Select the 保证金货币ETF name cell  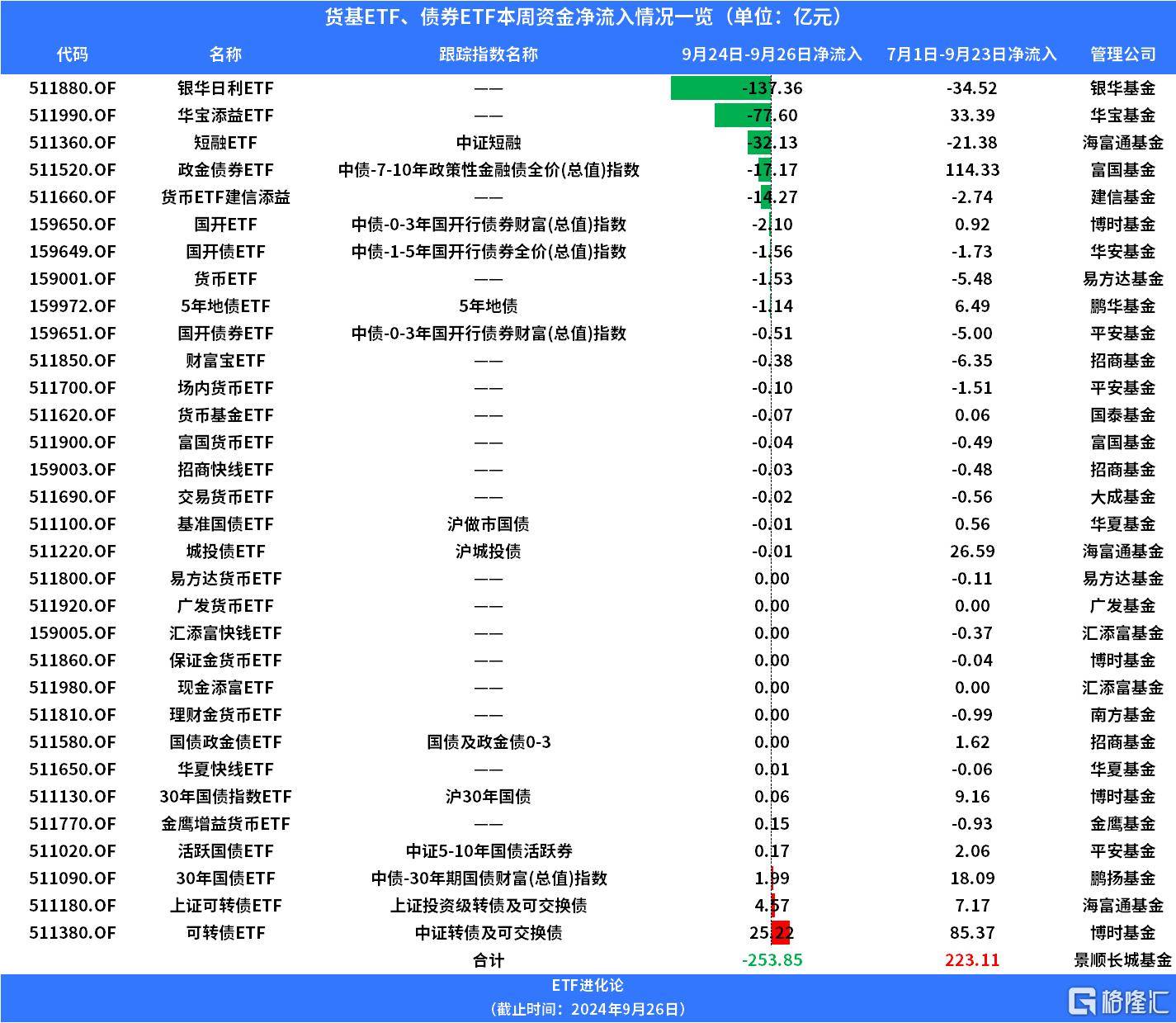click(225, 661)
